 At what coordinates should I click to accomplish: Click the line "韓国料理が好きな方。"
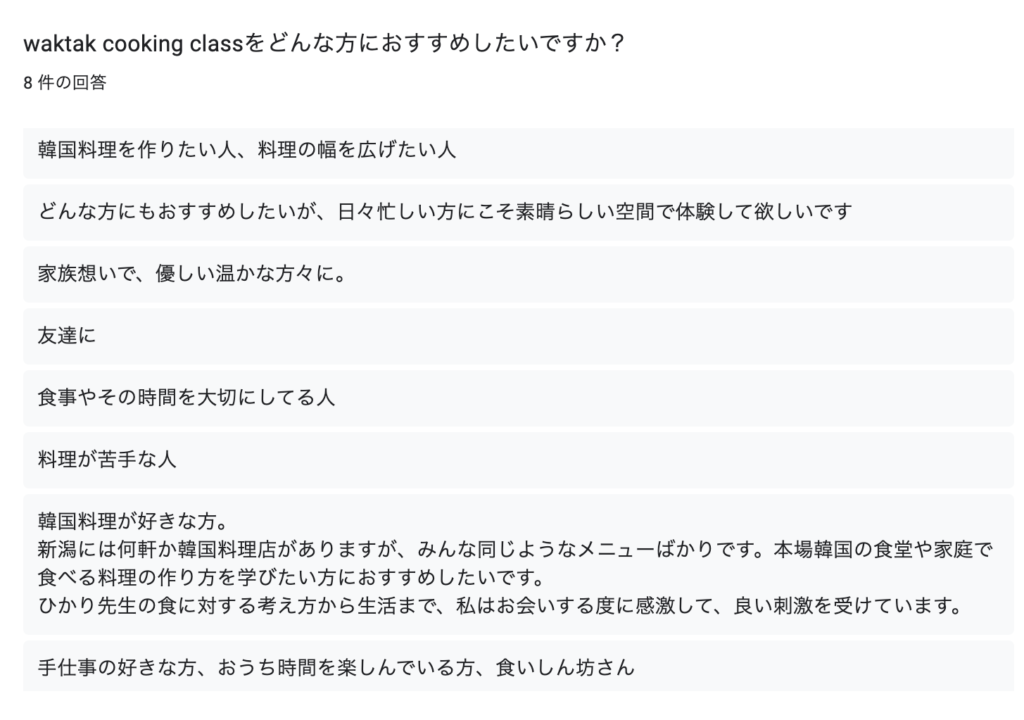(134, 521)
